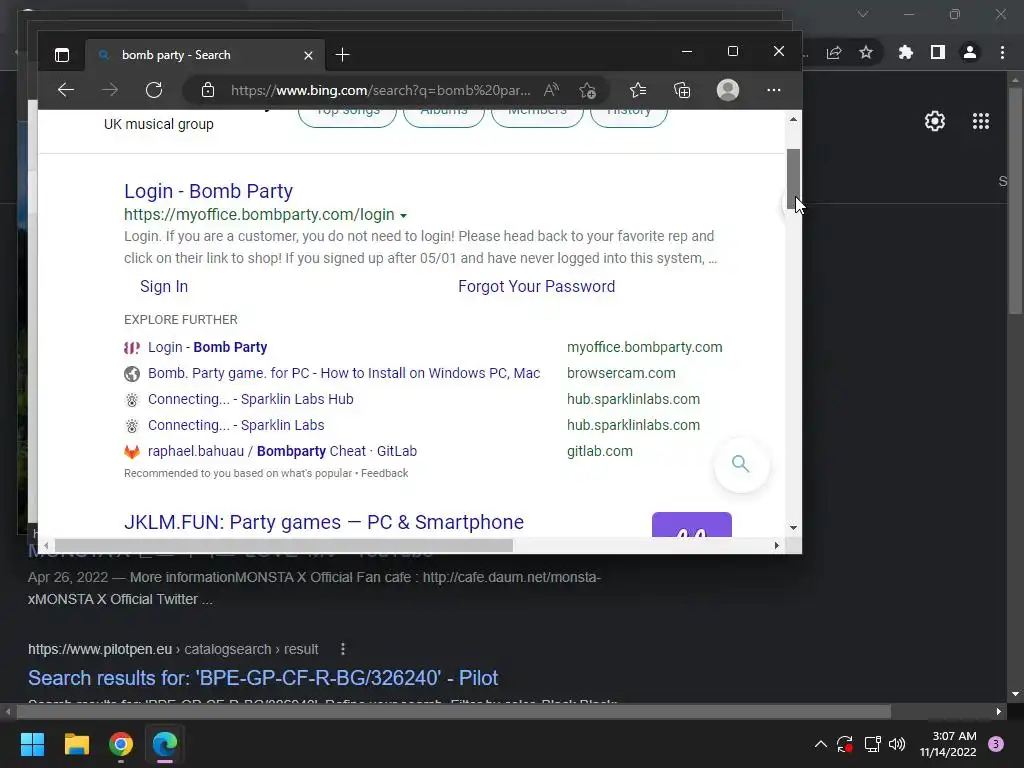Click the Bing address bar URL
The height and width of the screenshot is (768, 1024).
(x=381, y=90)
